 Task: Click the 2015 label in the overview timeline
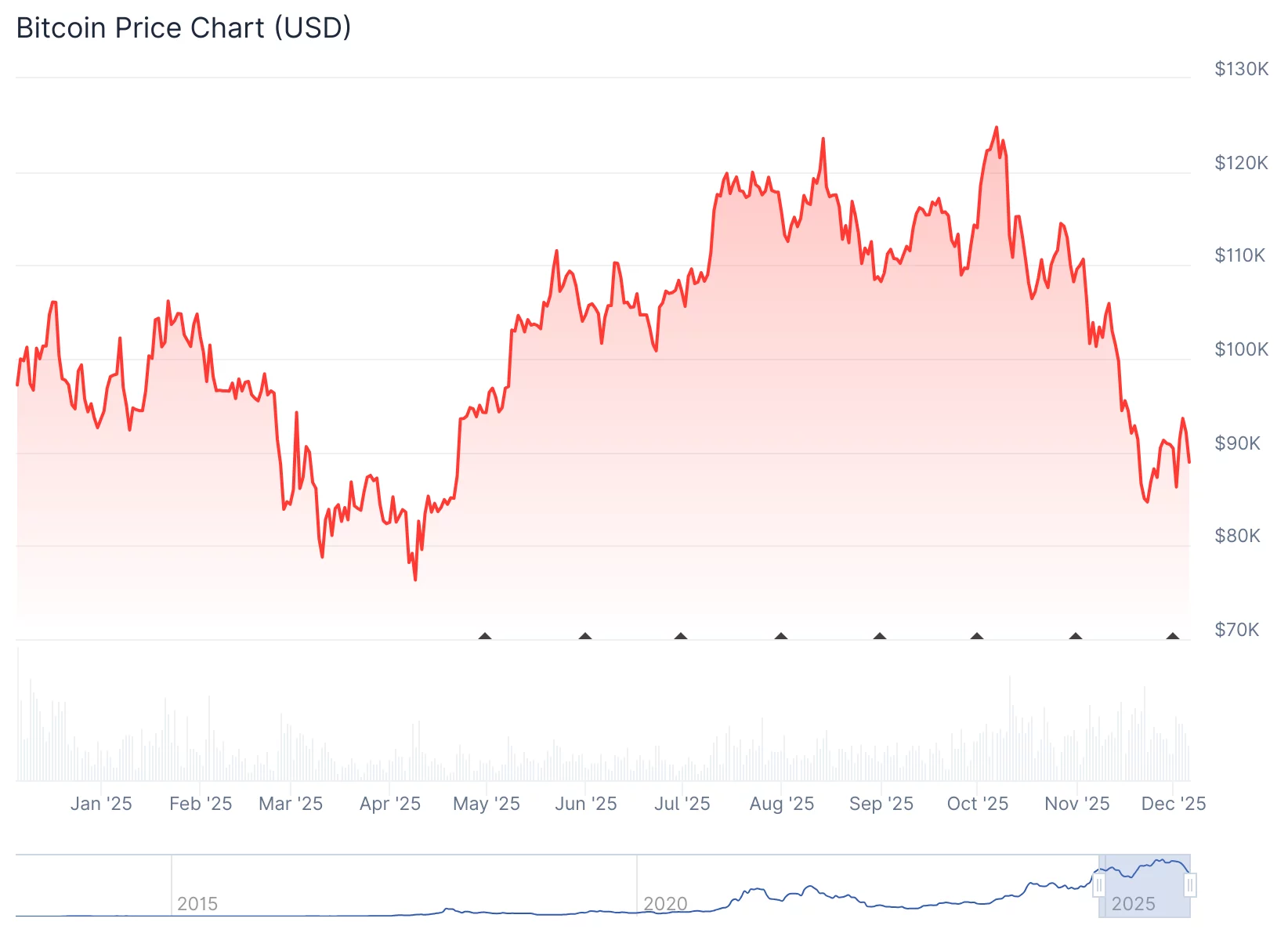[197, 904]
